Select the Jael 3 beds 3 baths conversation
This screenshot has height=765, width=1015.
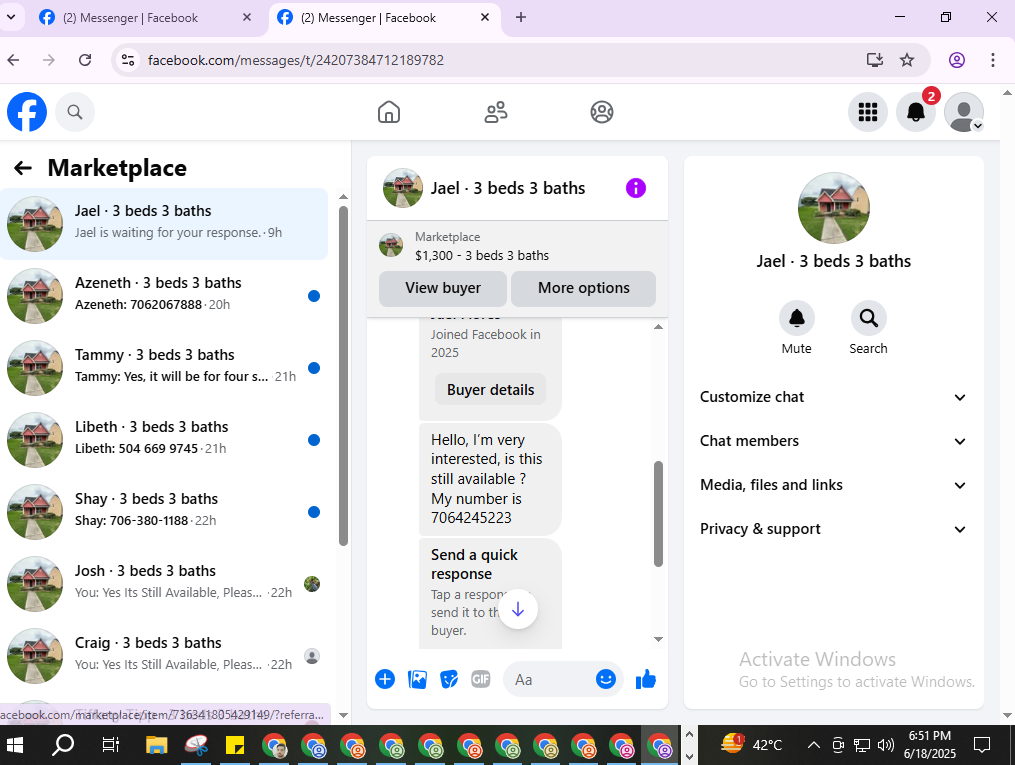[164, 224]
